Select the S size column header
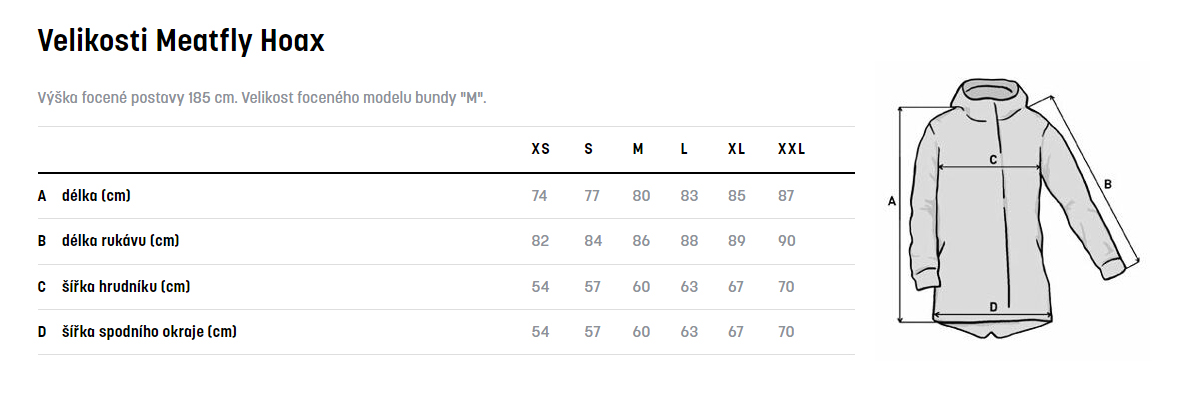 click(588, 149)
